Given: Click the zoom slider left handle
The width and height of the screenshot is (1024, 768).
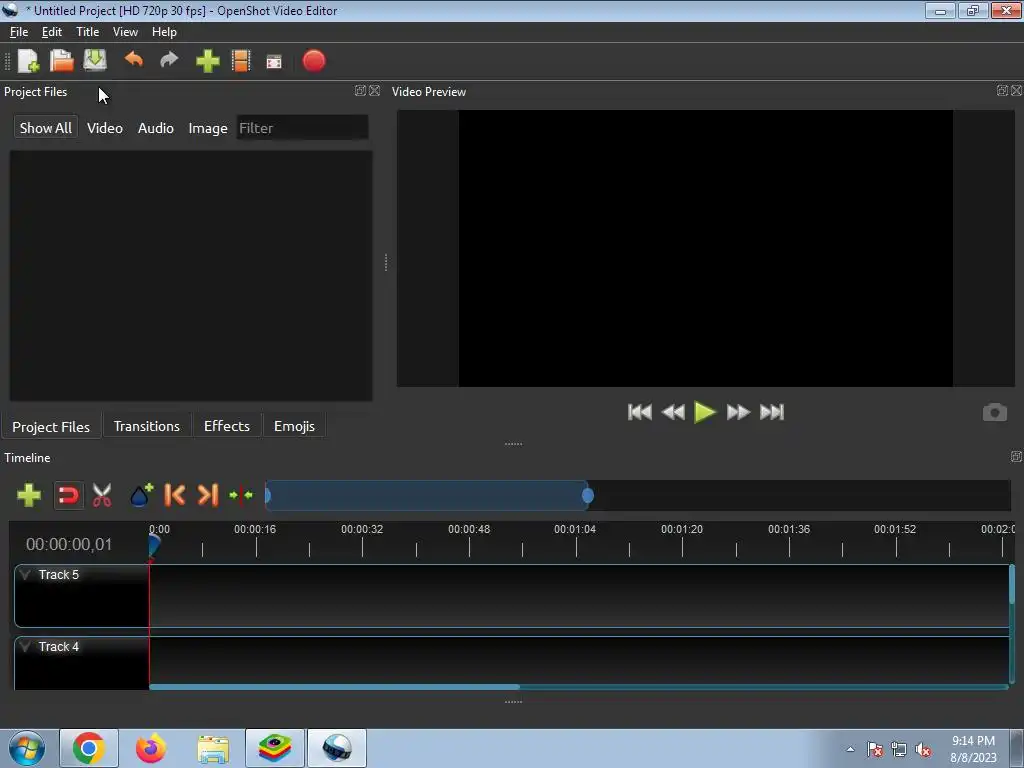Looking at the screenshot, I should point(268,496).
